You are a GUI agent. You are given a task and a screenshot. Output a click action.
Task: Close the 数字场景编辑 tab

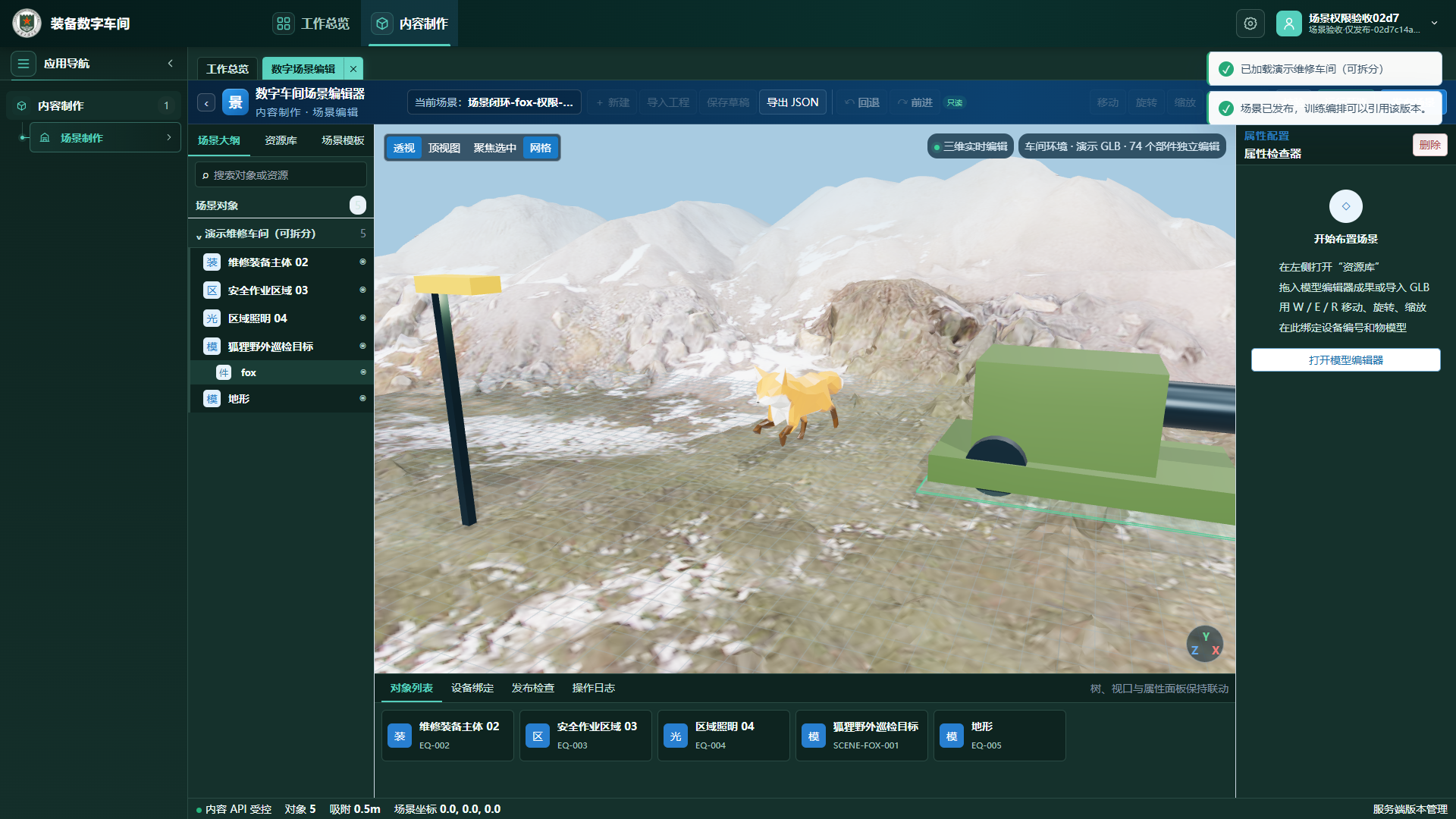pos(353,69)
